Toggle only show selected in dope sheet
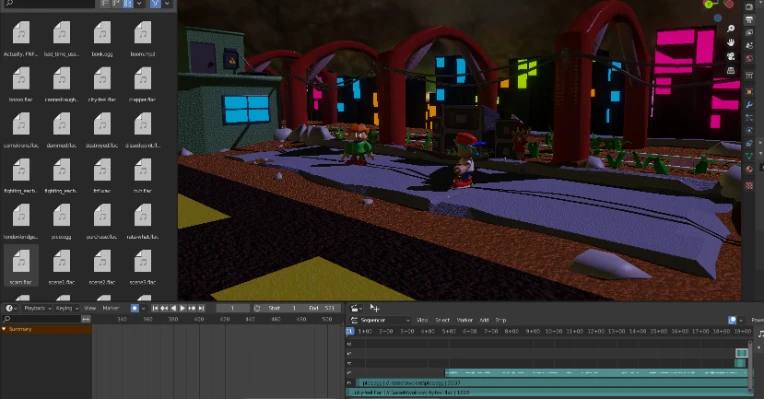 86,319
